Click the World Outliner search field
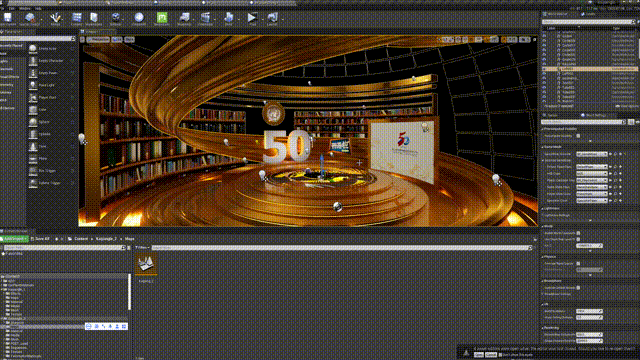Image resolution: width=640 pixels, height=360 pixels. click(588, 22)
